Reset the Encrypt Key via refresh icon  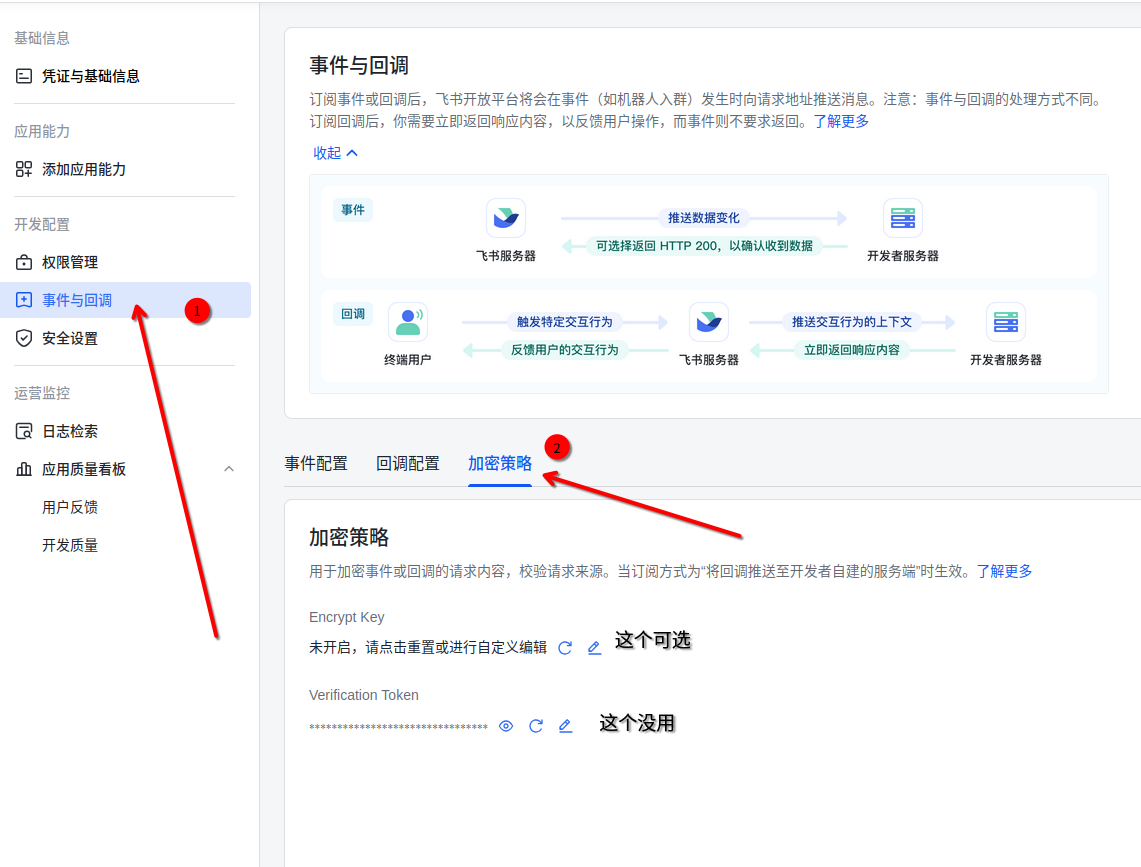565,648
